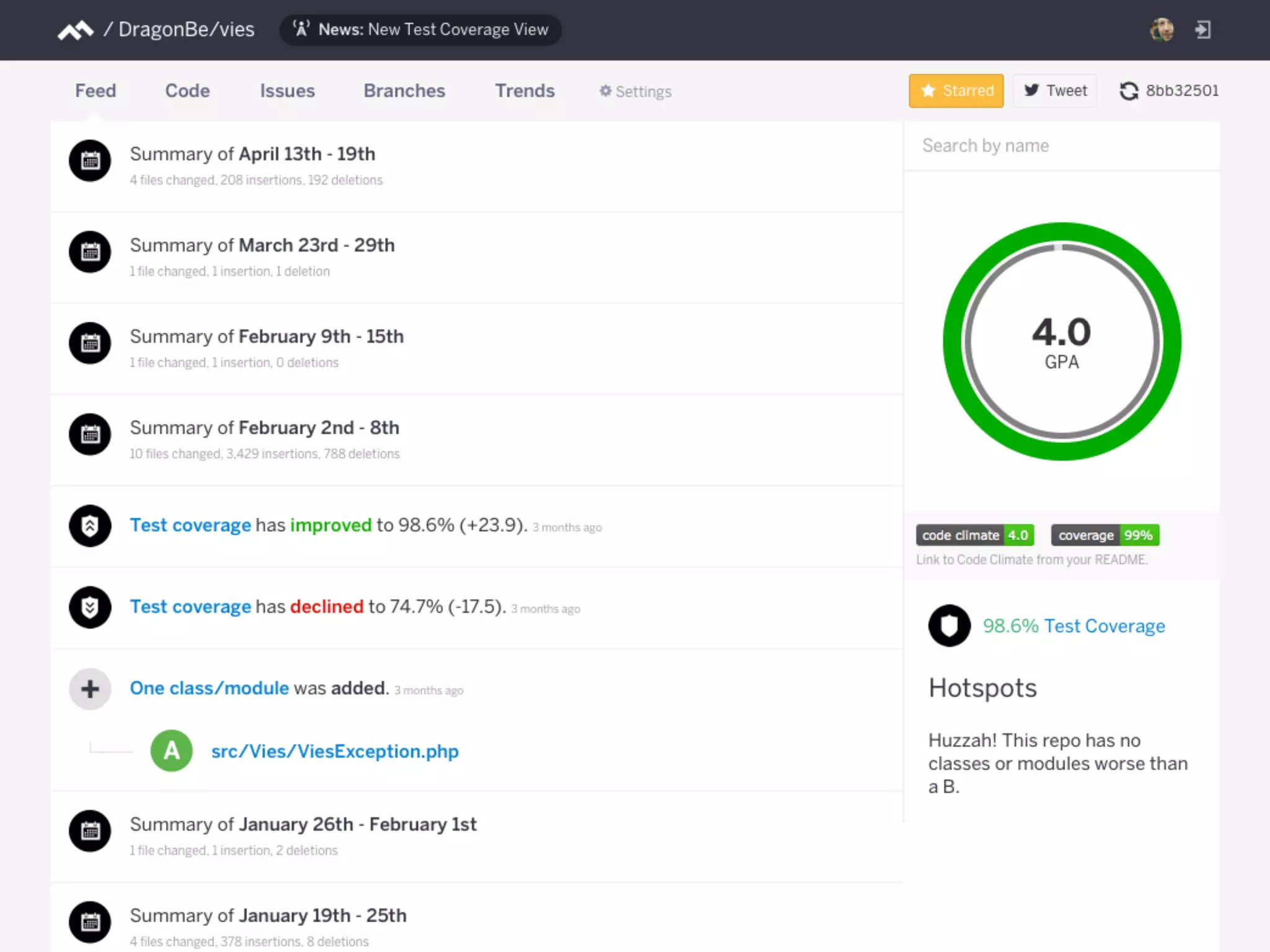
Task: Toggle the Starred button
Action: (956, 91)
